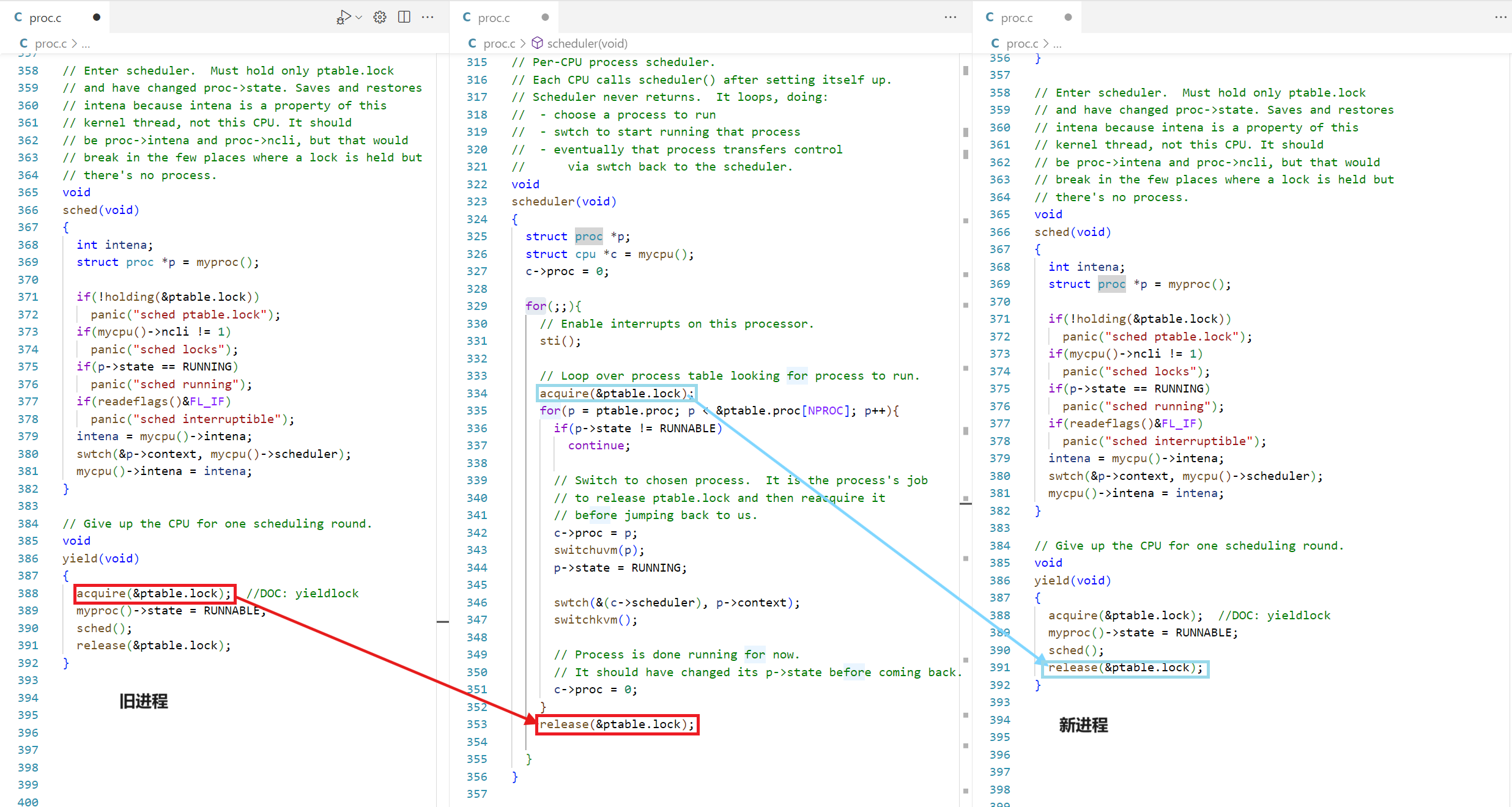The height and width of the screenshot is (807, 1512).
Task: Open More Actions ellipsis in left editor group
Action: pyautogui.click(x=428, y=17)
